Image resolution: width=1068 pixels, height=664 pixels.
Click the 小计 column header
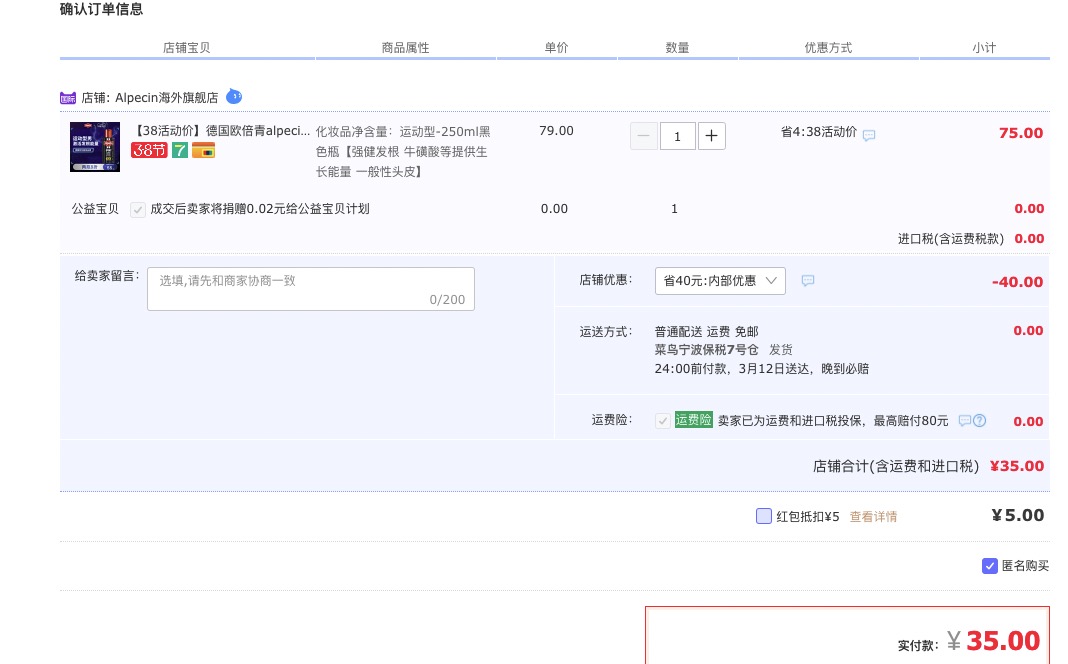coord(984,48)
